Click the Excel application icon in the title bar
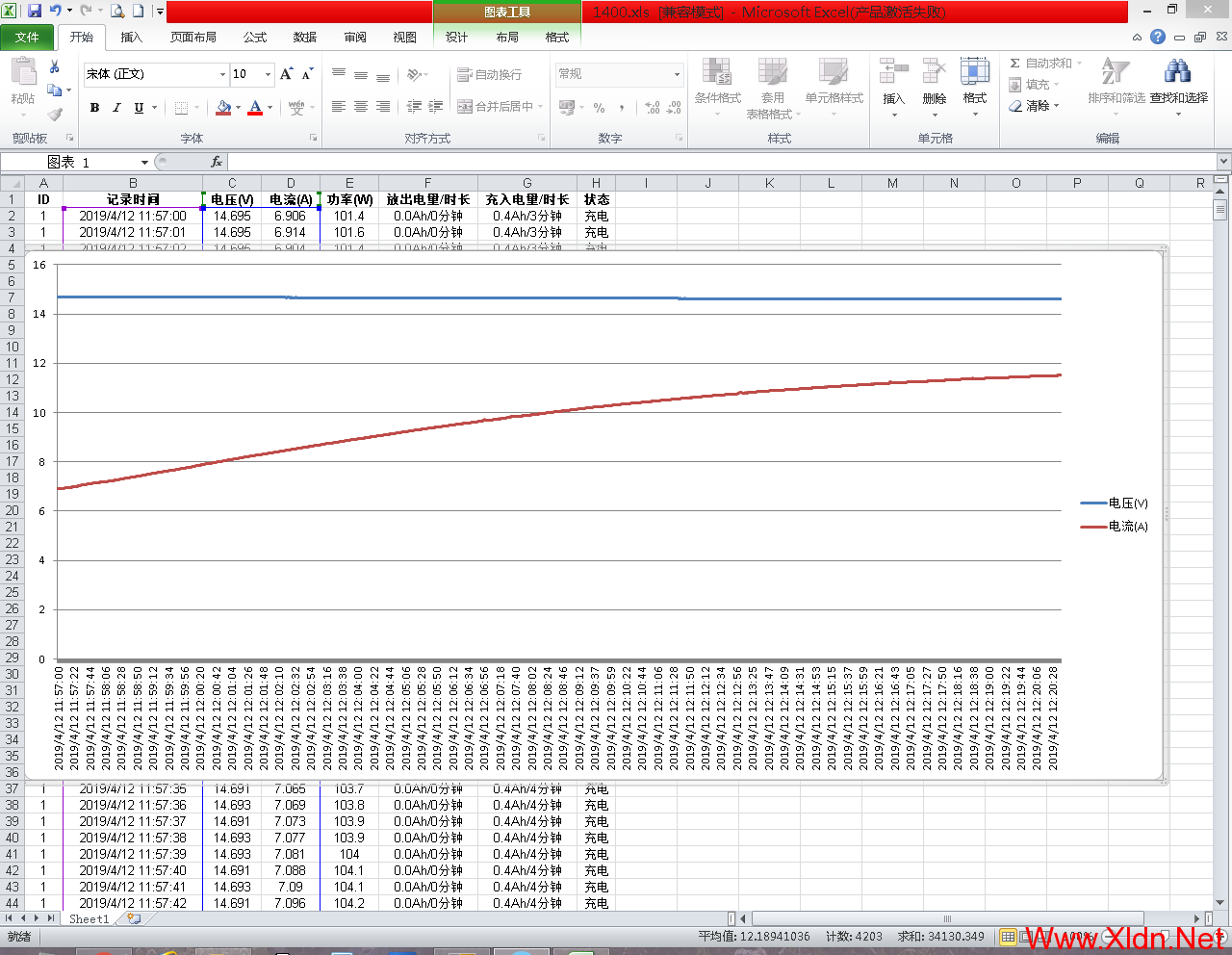 click(10, 12)
